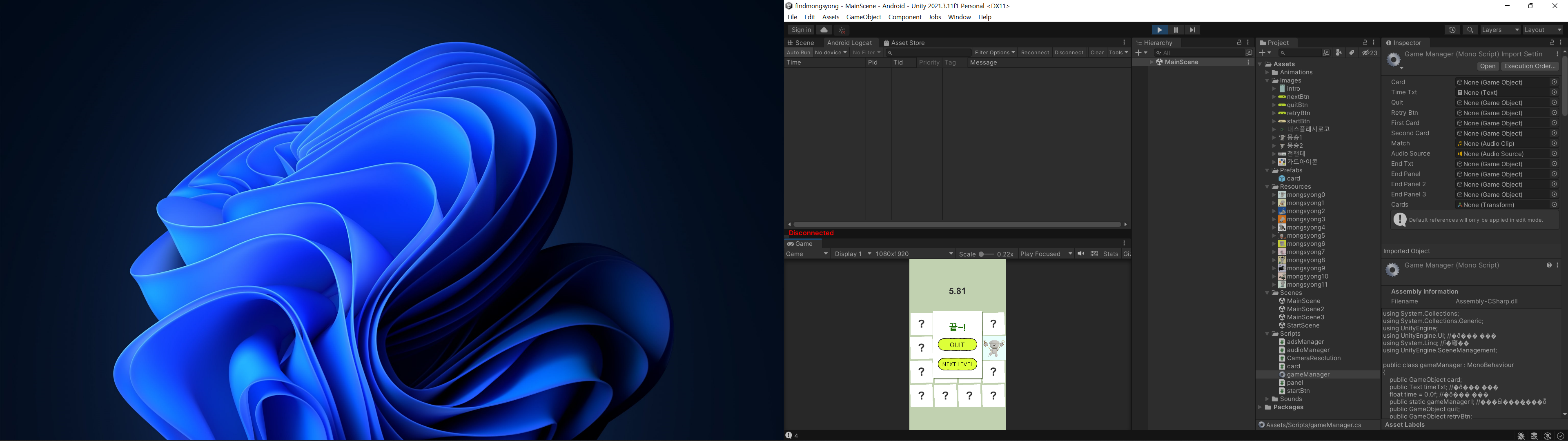Click Open in the Inspector header
1568x441 pixels.
point(1488,67)
